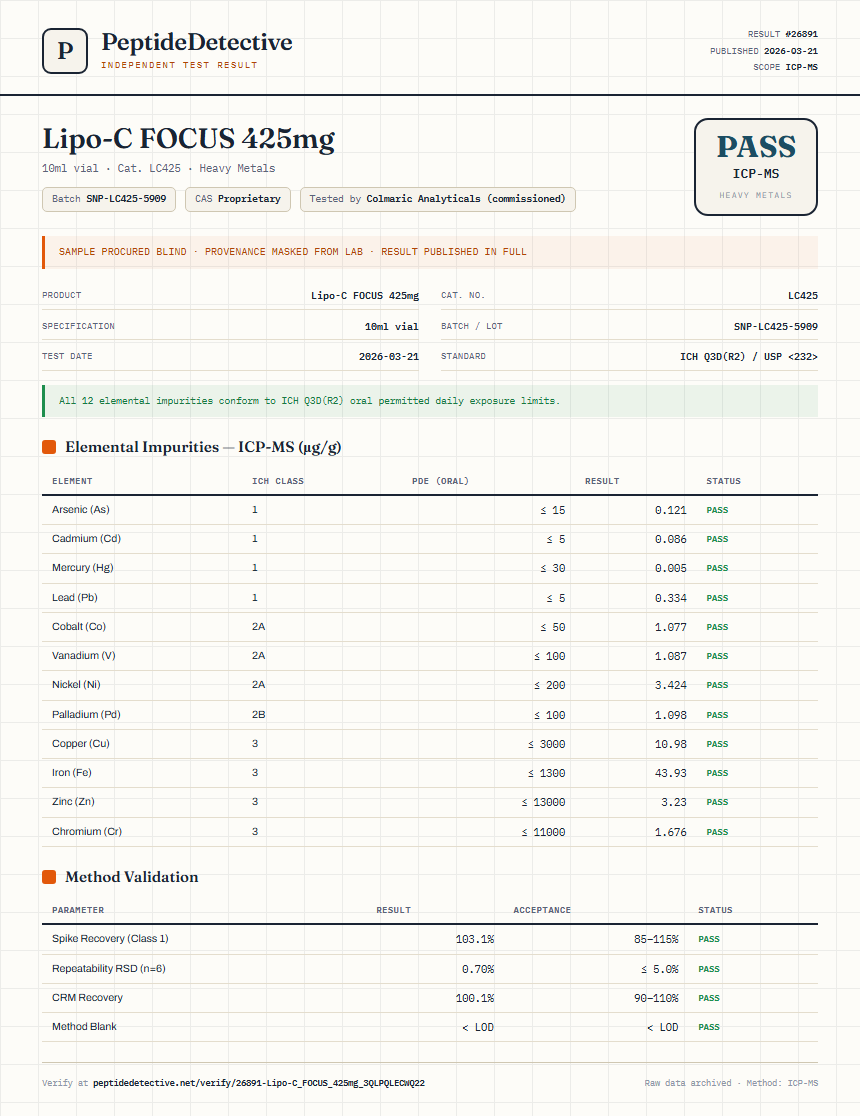Image resolution: width=860 pixels, height=1116 pixels.
Task: Click the Vanadium (V) row name
Action: pos(83,656)
